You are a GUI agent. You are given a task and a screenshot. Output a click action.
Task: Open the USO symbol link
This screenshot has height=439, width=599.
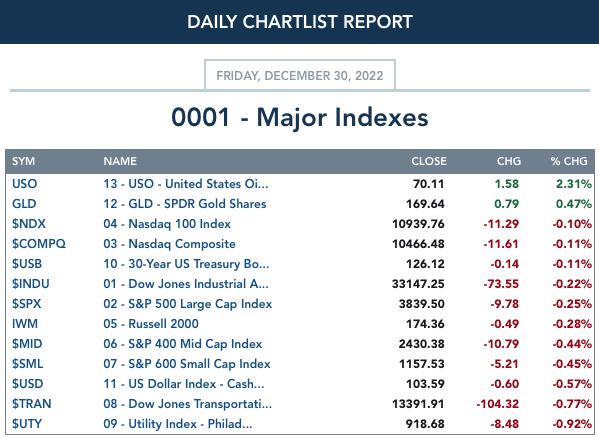(x=24, y=184)
